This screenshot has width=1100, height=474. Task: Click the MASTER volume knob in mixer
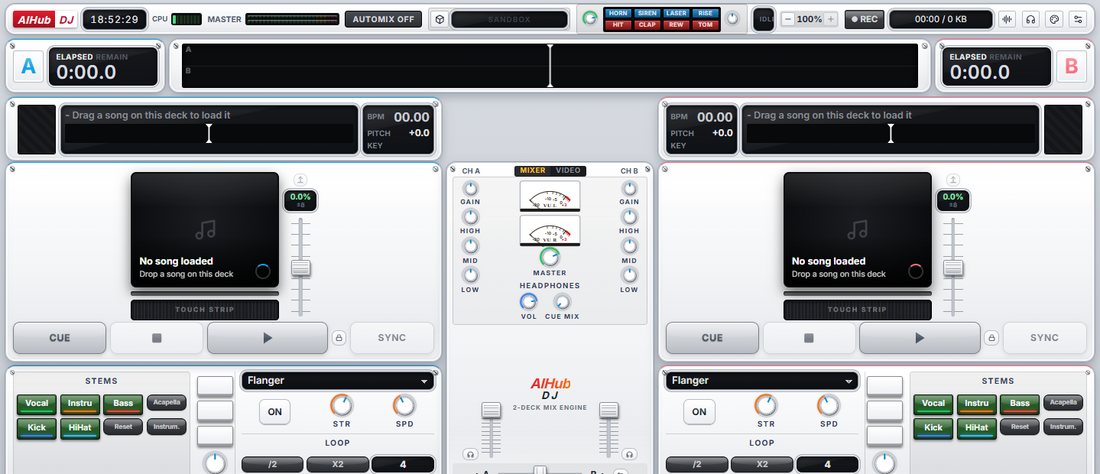click(x=549, y=257)
